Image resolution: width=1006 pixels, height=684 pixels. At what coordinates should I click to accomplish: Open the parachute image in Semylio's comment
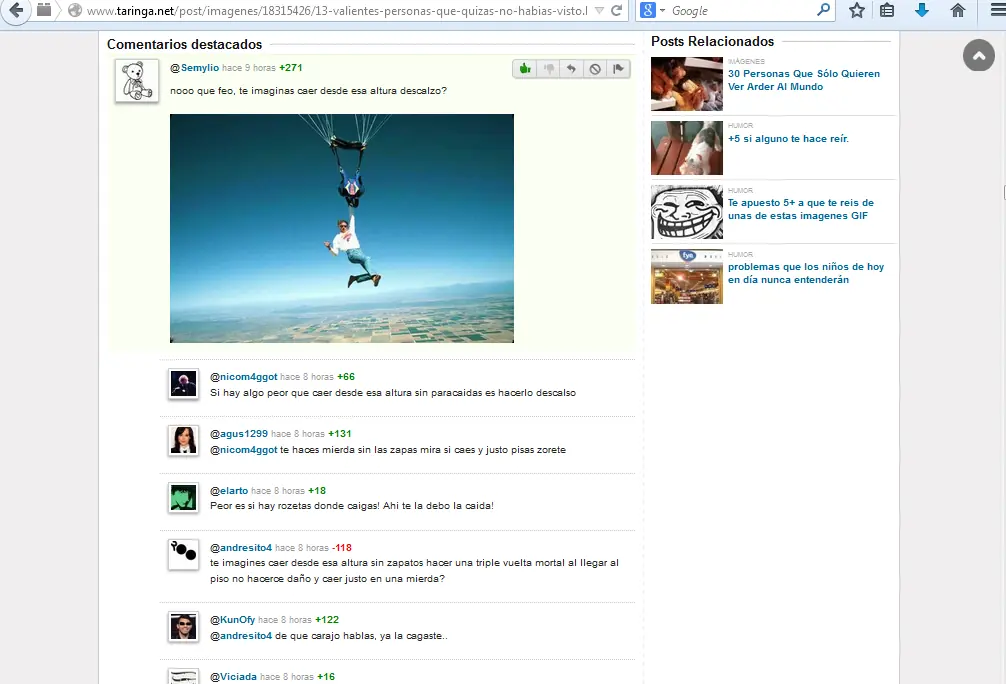pyautogui.click(x=342, y=228)
